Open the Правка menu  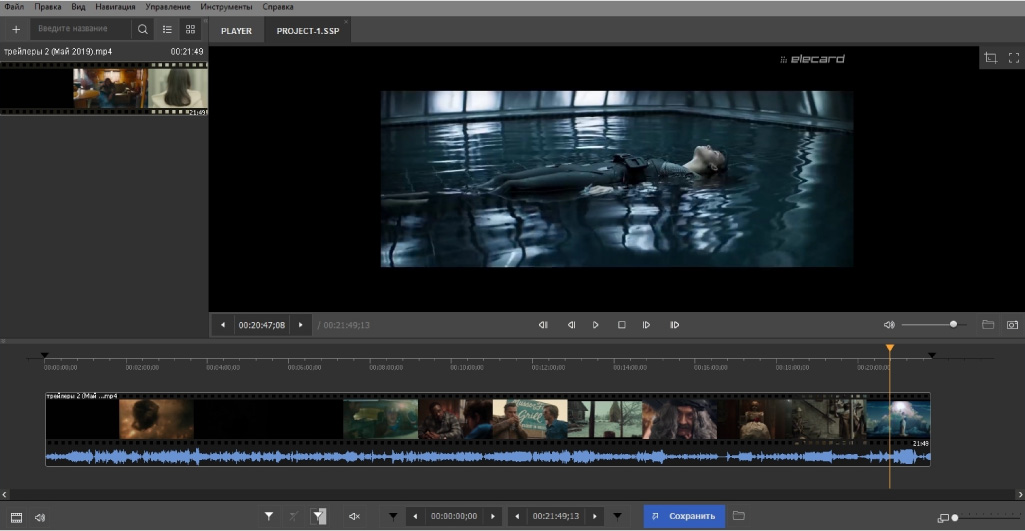click(x=48, y=7)
